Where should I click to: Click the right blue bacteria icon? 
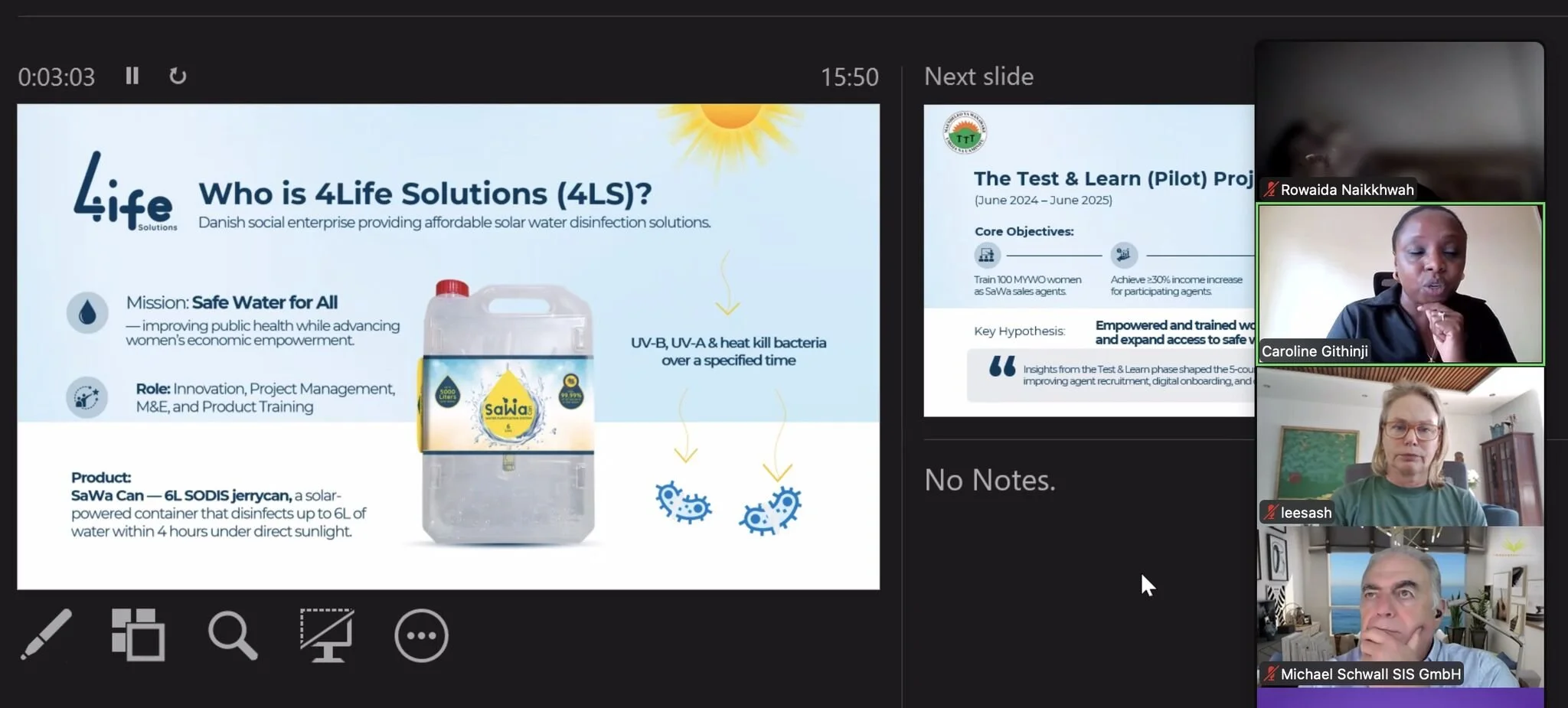point(770,511)
